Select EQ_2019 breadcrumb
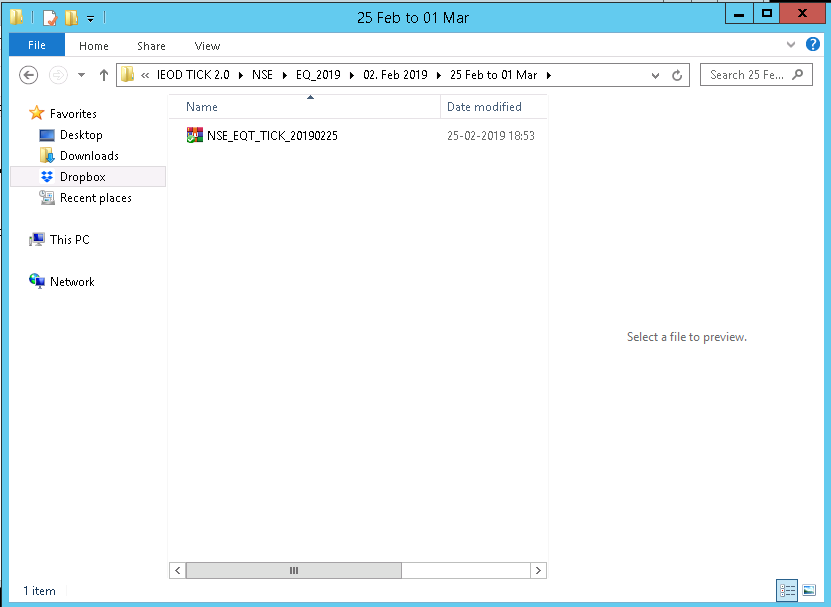 318,75
